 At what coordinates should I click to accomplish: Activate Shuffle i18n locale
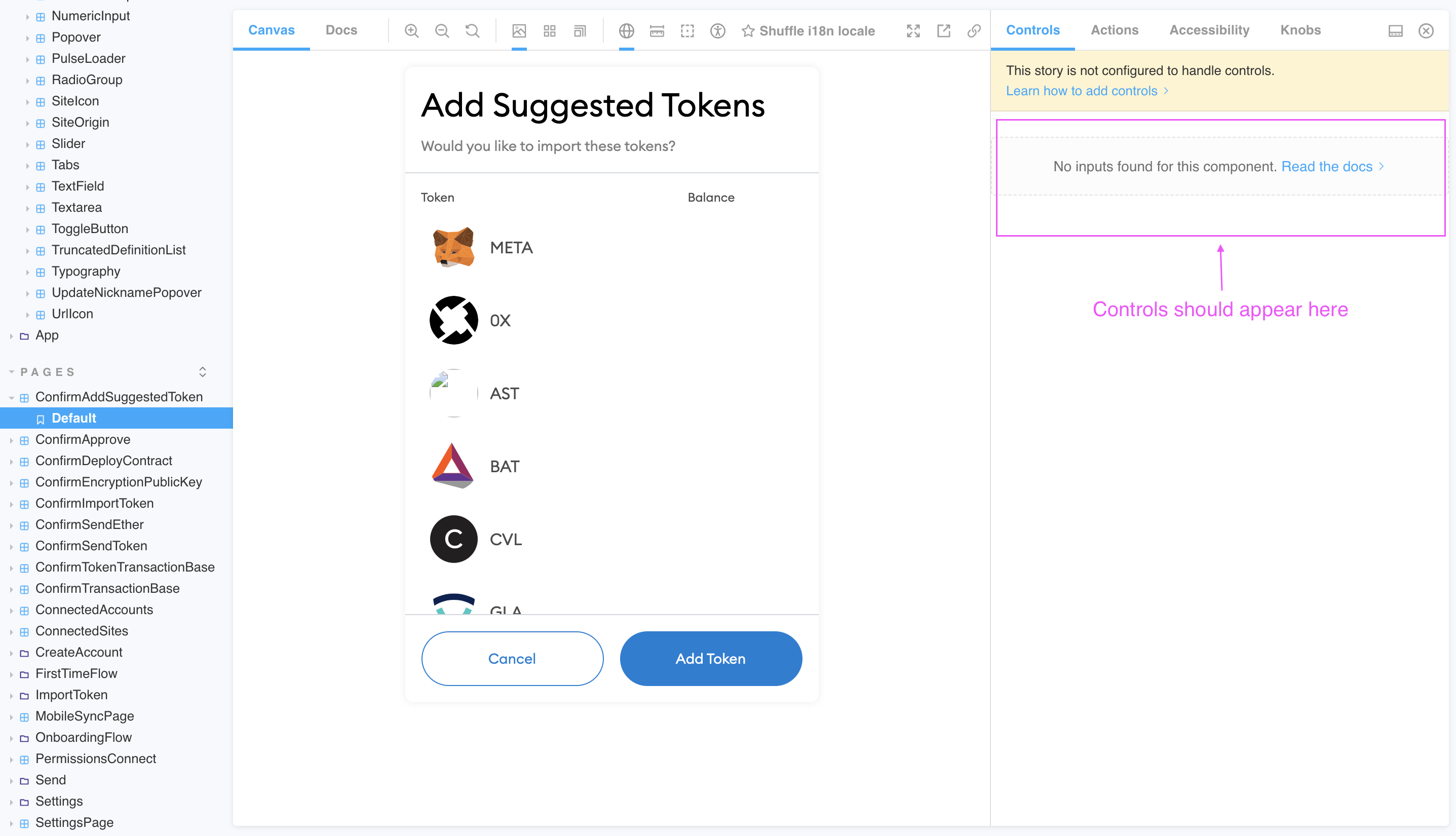point(810,30)
